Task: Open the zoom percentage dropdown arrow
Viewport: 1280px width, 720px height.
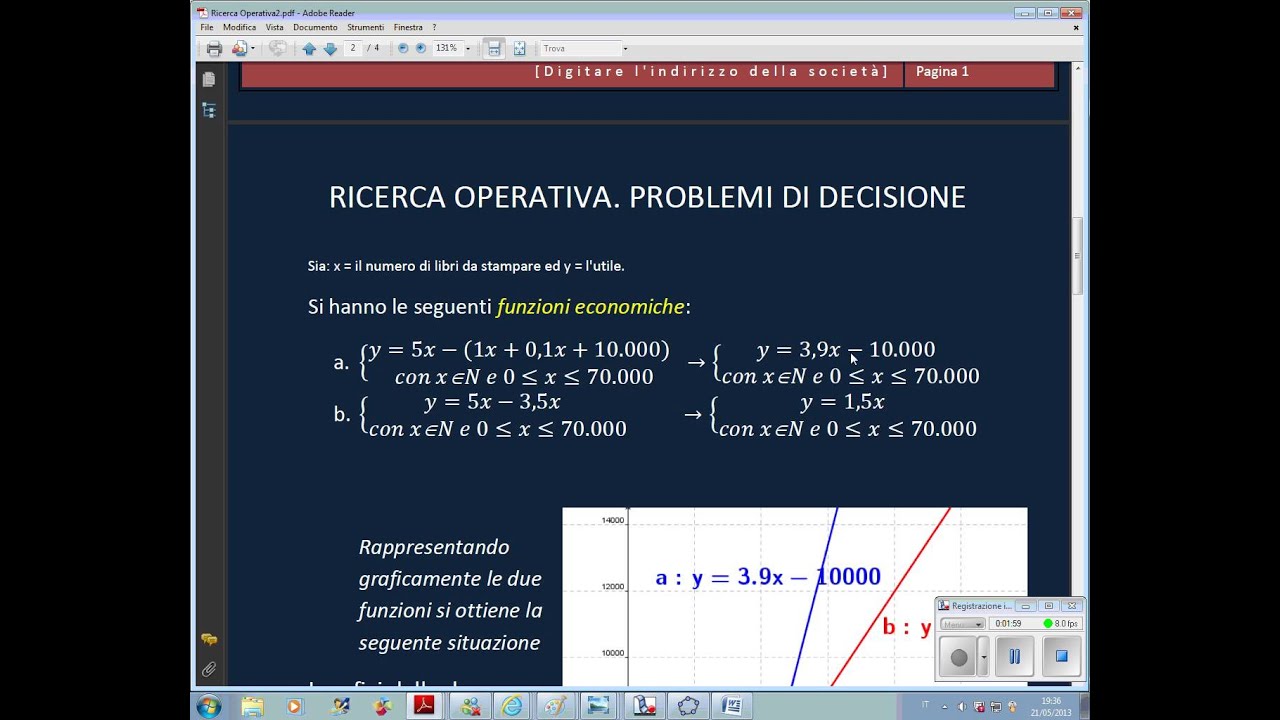Action: [x=468, y=48]
